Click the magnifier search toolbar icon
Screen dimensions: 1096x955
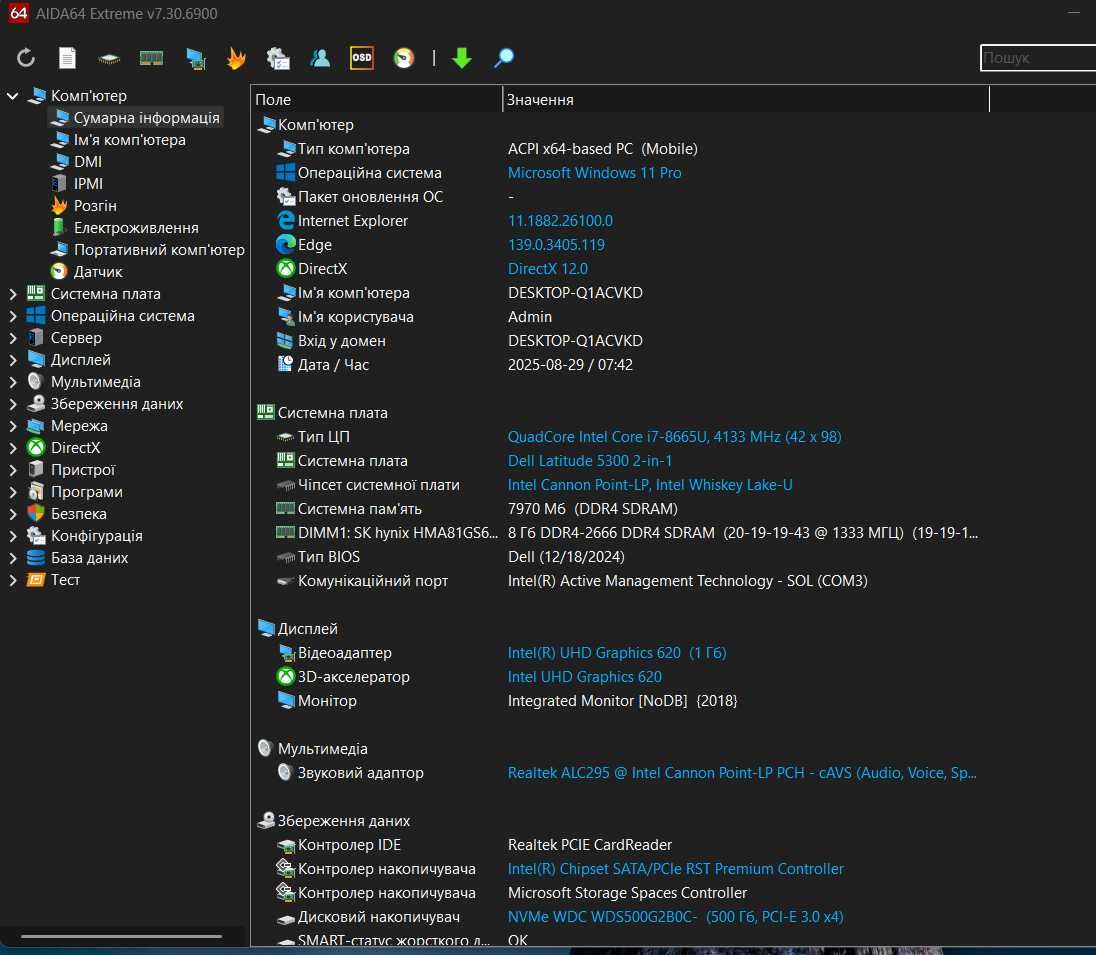point(504,58)
